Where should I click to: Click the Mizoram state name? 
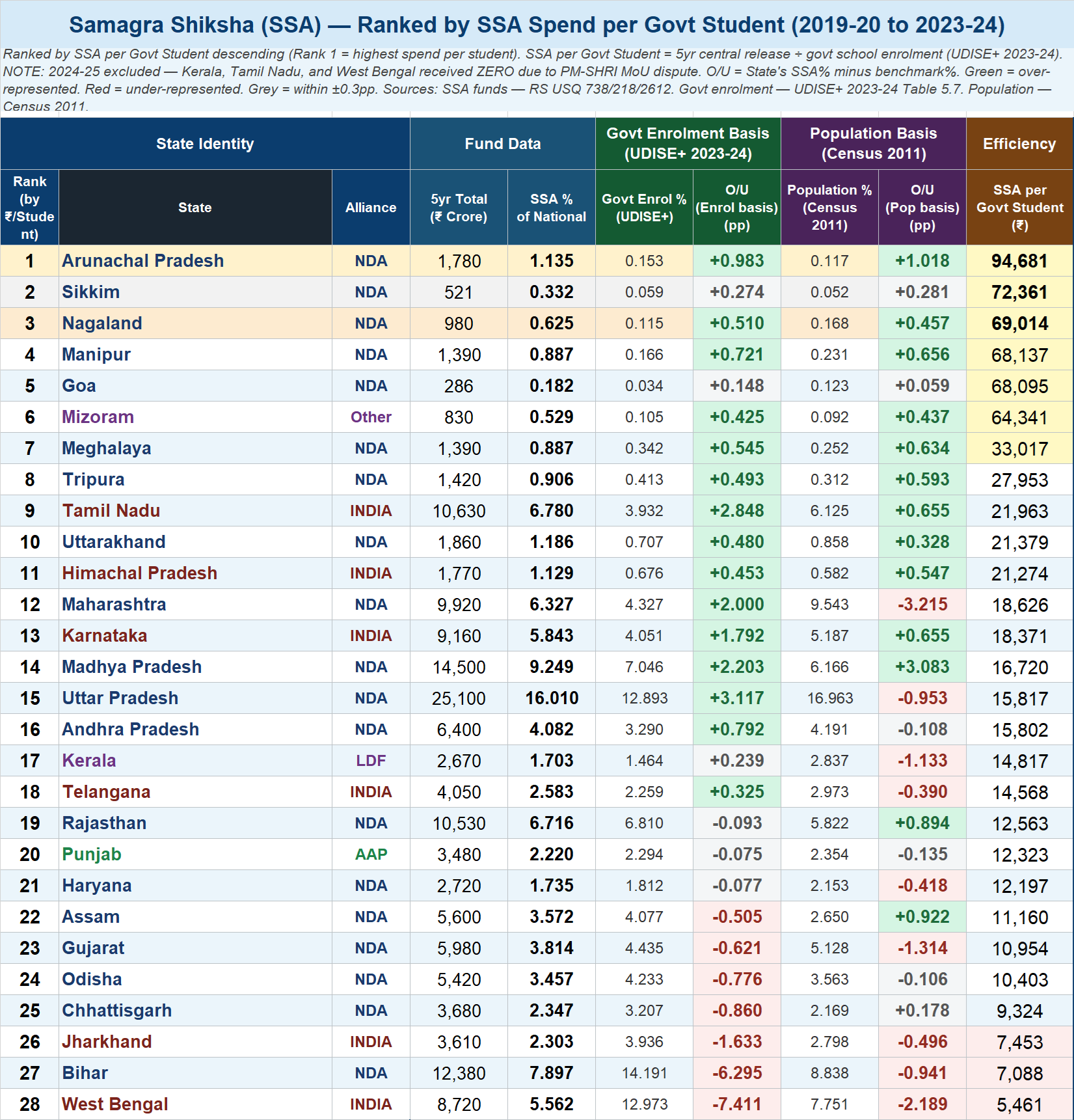98,417
